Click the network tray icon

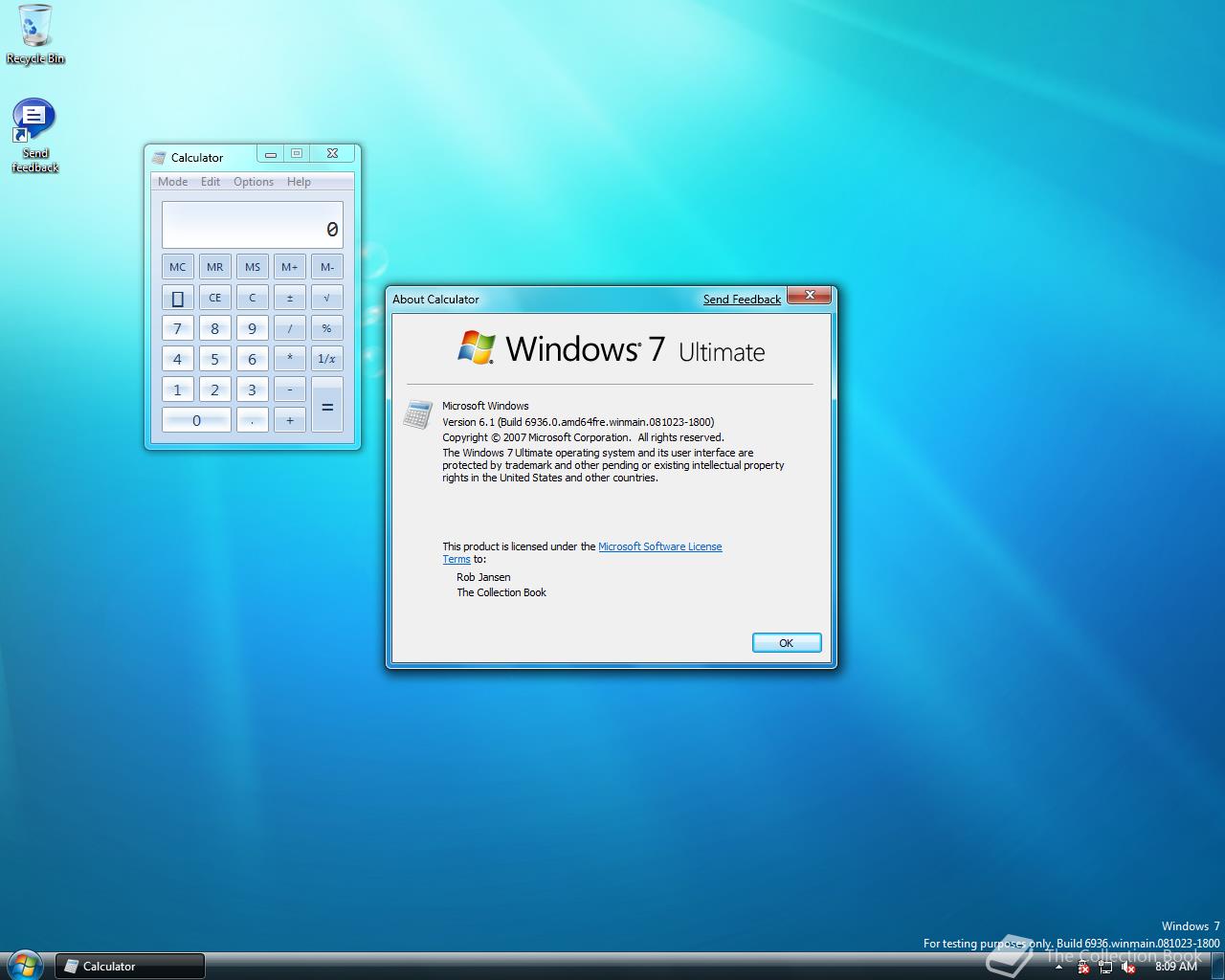1105,967
